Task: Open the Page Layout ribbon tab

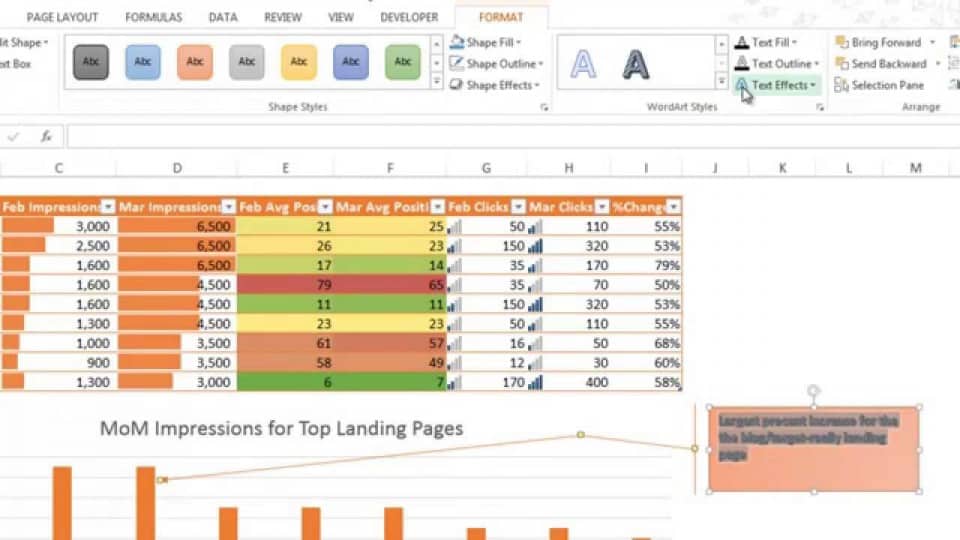Action: pyautogui.click(x=62, y=17)
